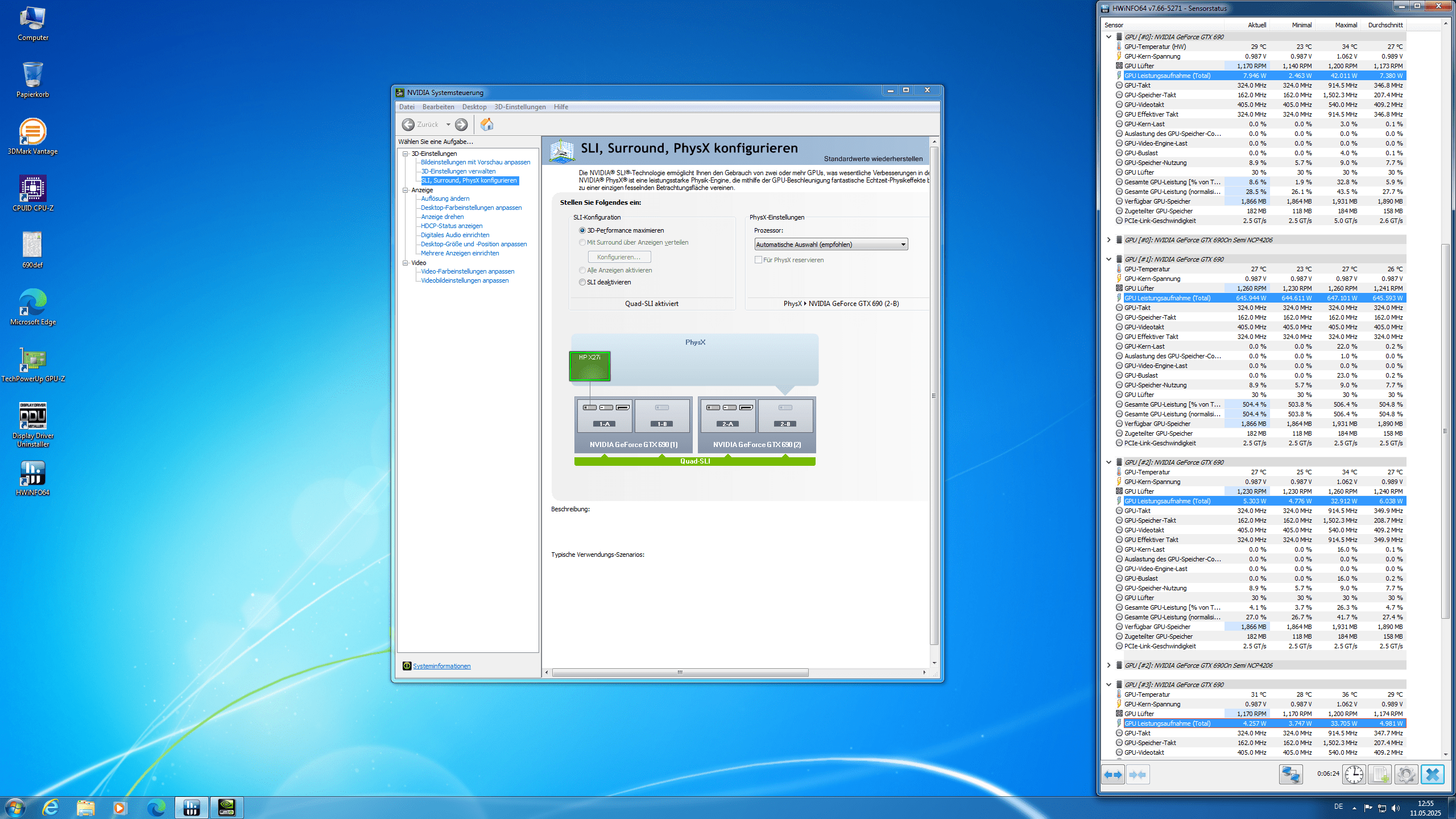Image resolution: width=1456 pixels, height=819 pixels.
Task: Click the Maximal column header in HWiNFO
Action: [1337, 25]
